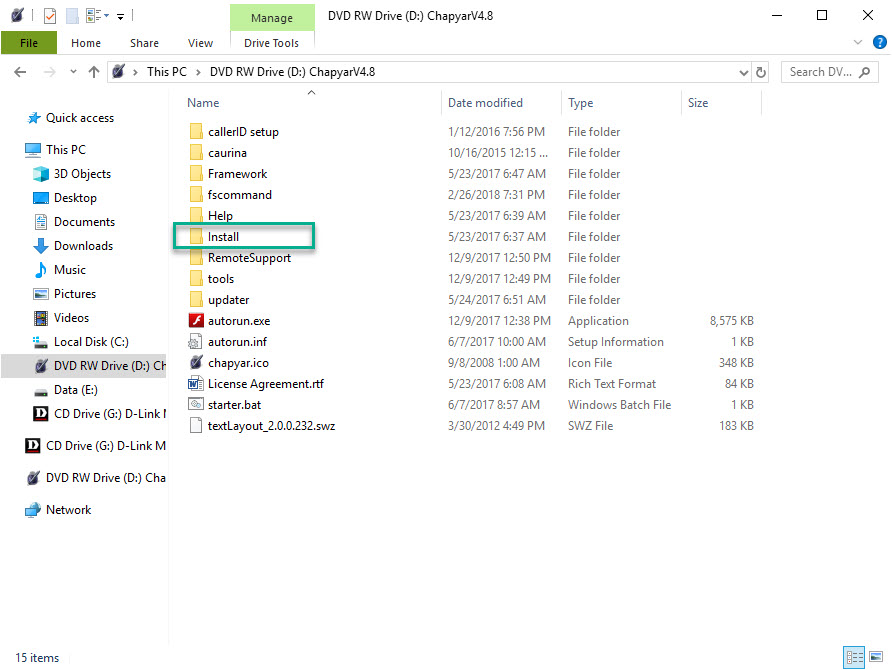The height and width of the screenshot is (670, 892).
Task: Switch to the View ribbon tab
Action: (200, 43)
